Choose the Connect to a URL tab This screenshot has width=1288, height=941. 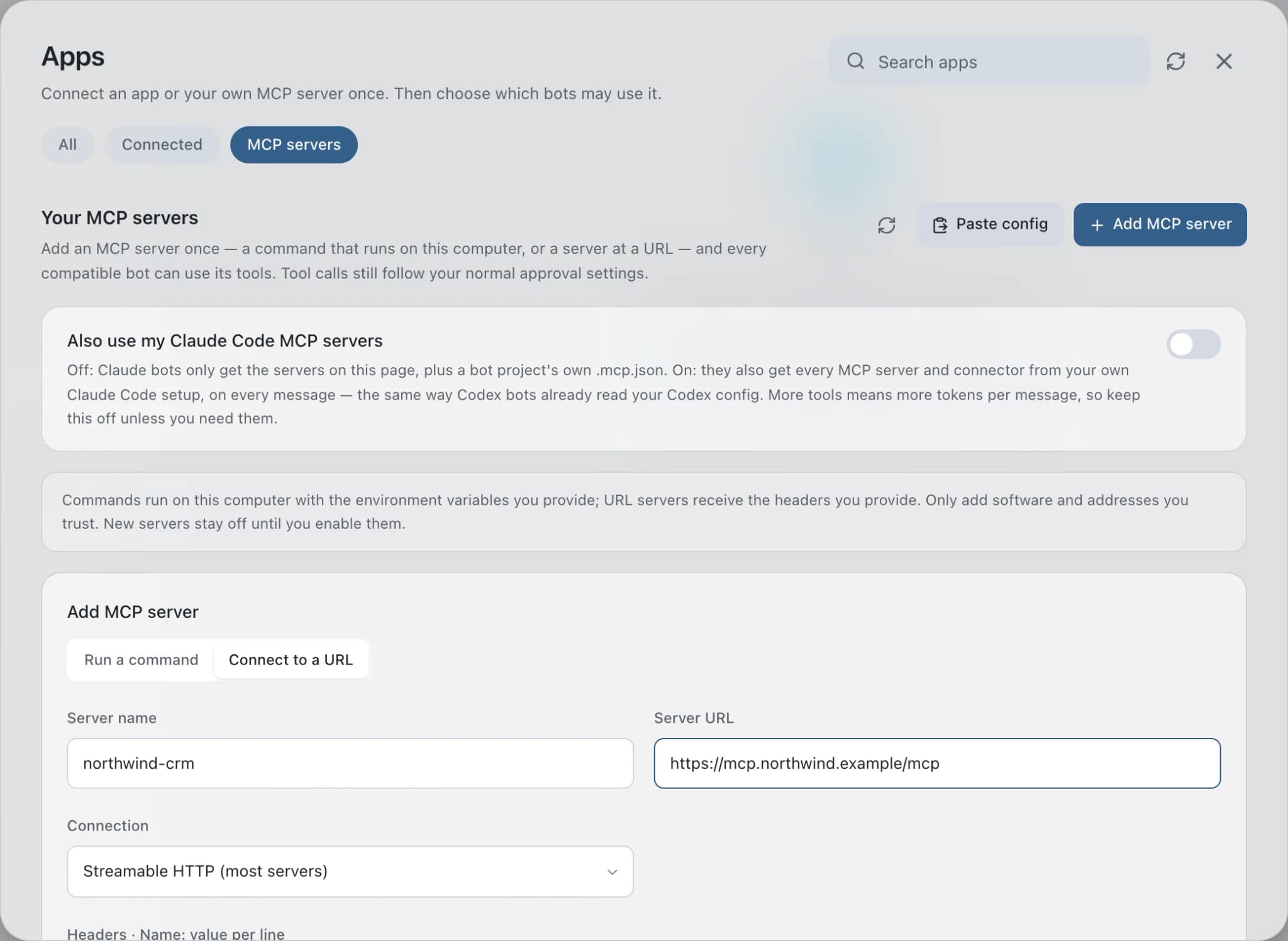click(x=291, y=659)
